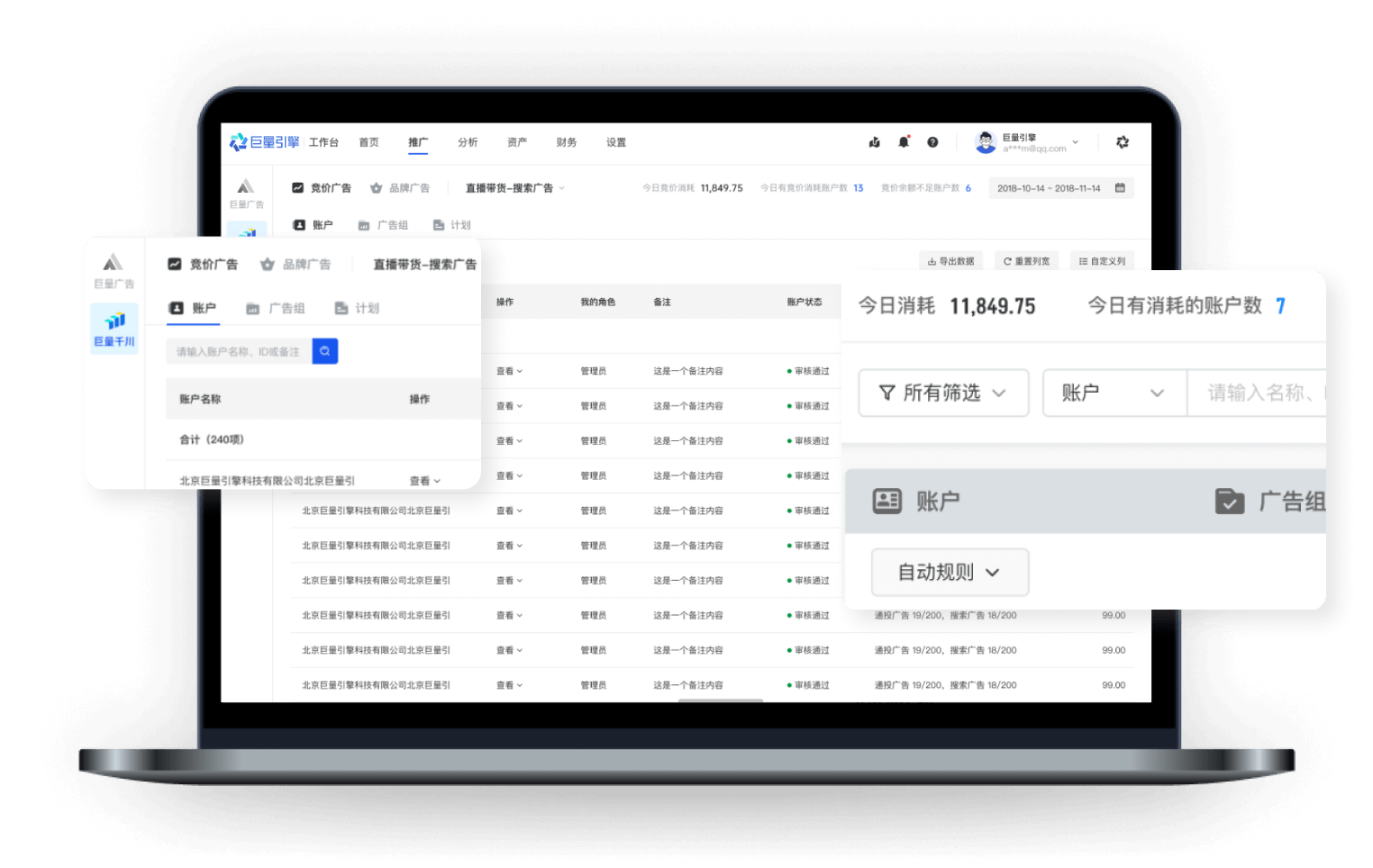Expand the 账户 dropdown beside 所有筛选

[x=1114, y=393]
